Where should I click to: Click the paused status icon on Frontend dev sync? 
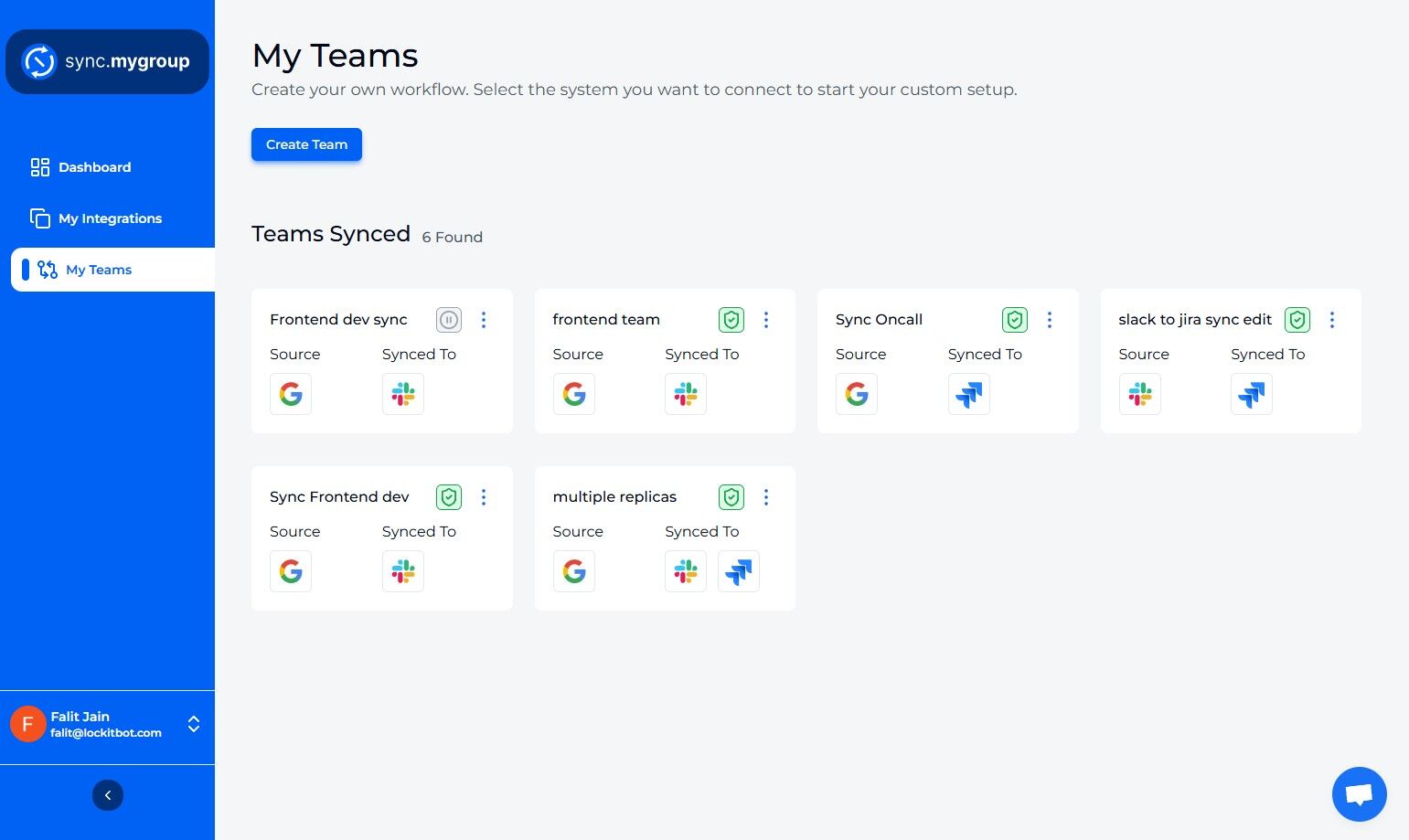[448, 320]
